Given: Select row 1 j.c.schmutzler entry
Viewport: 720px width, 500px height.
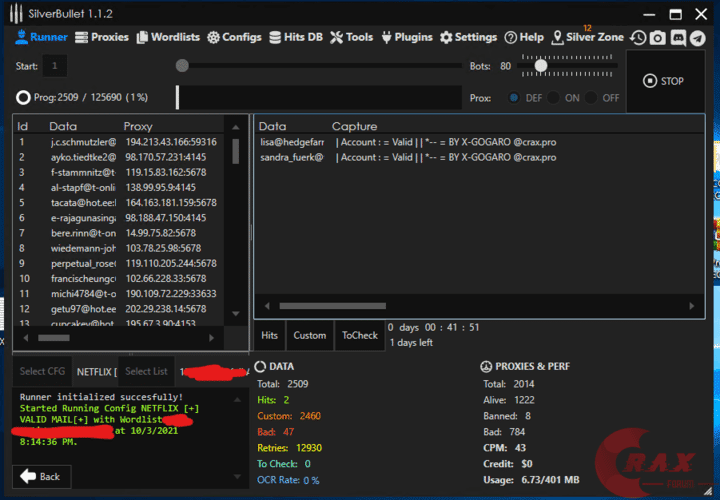Looking at the screenshot, I should (x=119, y=142).
